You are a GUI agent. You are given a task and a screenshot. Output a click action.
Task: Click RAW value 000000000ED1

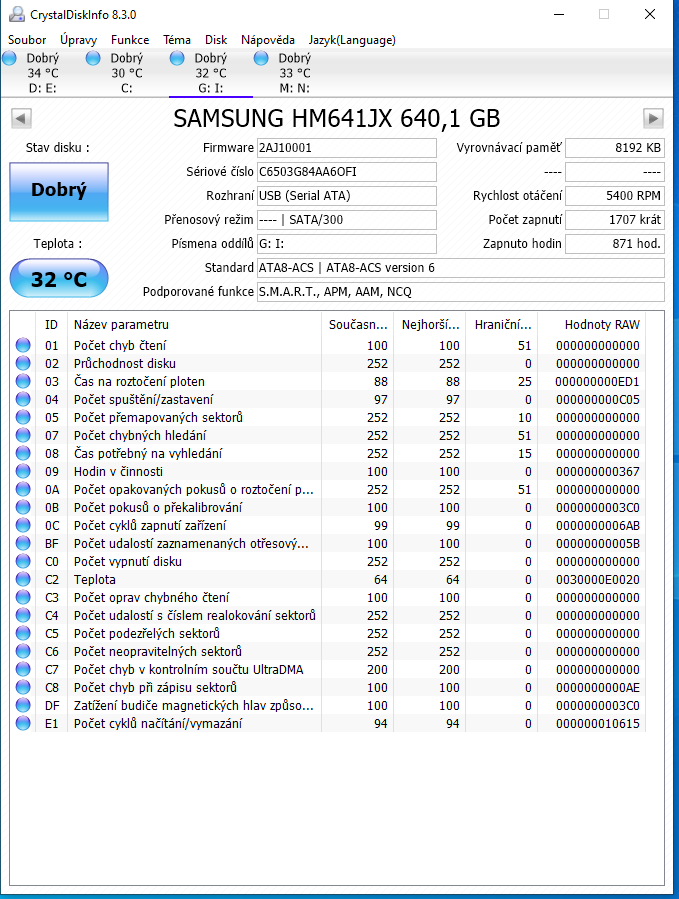coord(598,382)
